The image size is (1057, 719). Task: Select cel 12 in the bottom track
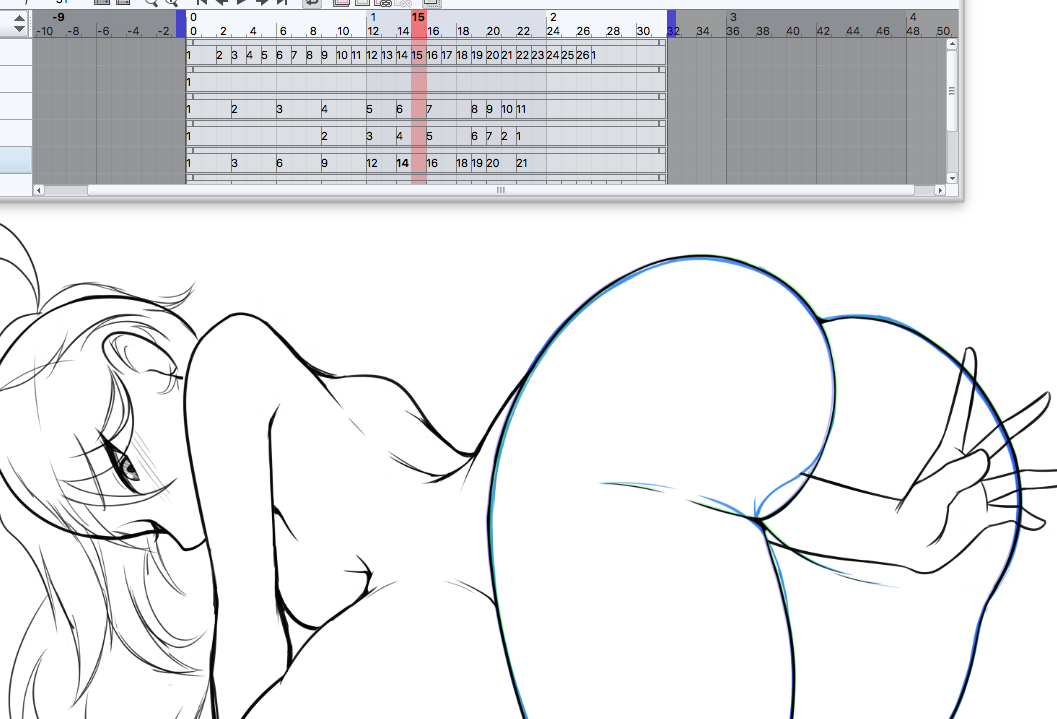click(372, 163)
